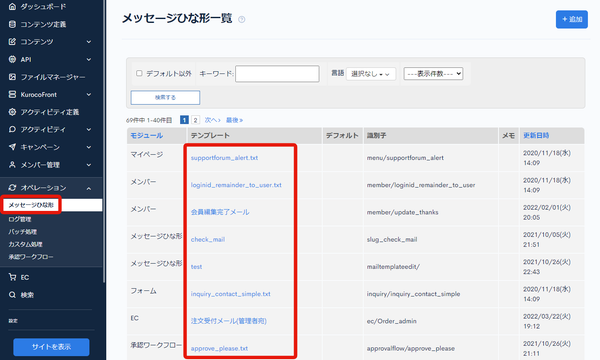This screenshot has width=600, height=360.
Task: Go to pagination page 2
Action: 196,120
